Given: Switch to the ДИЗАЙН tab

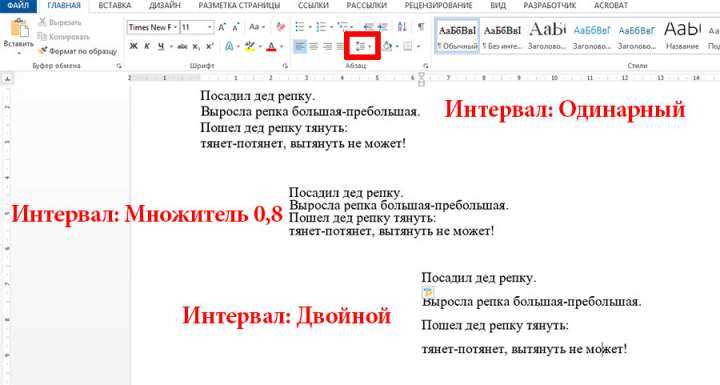Looking at the screenshot, I should tap(165, 6).
